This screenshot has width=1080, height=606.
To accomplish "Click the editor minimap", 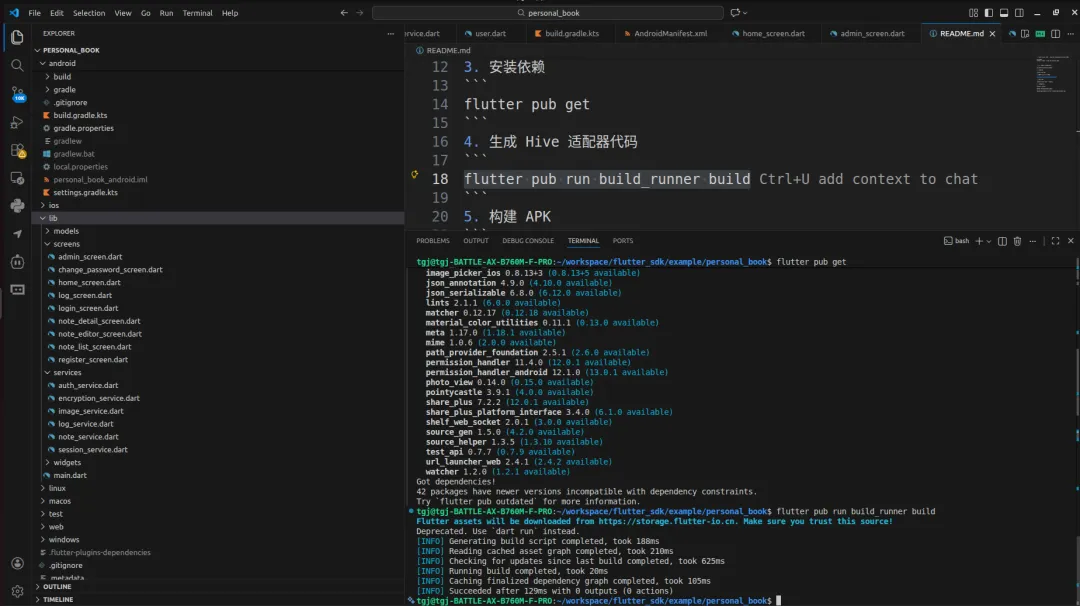I will [1052, 74].
